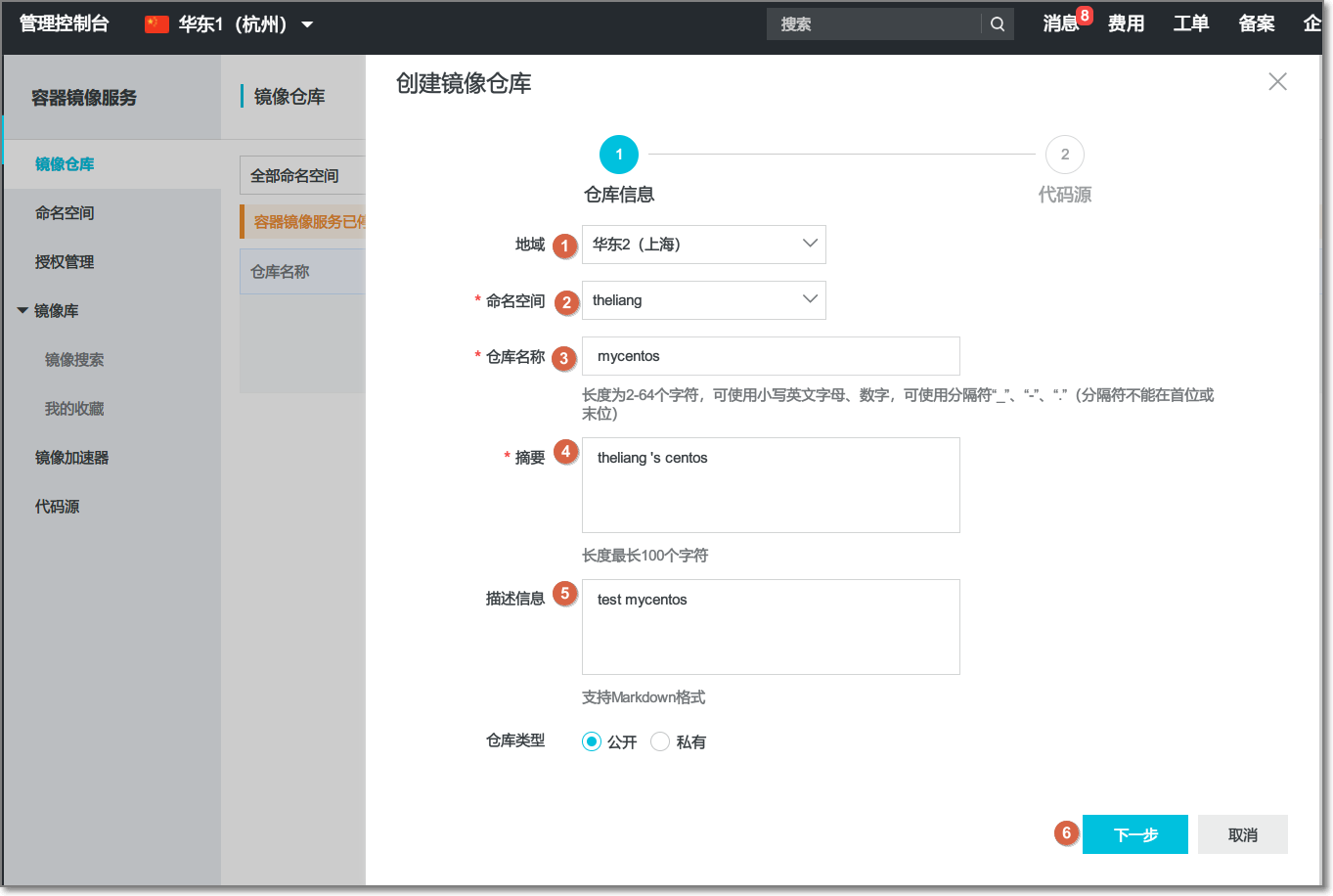
Task: Open the 地域 region dropdown showing 华东2（上海）
Action: click(703, 244)
